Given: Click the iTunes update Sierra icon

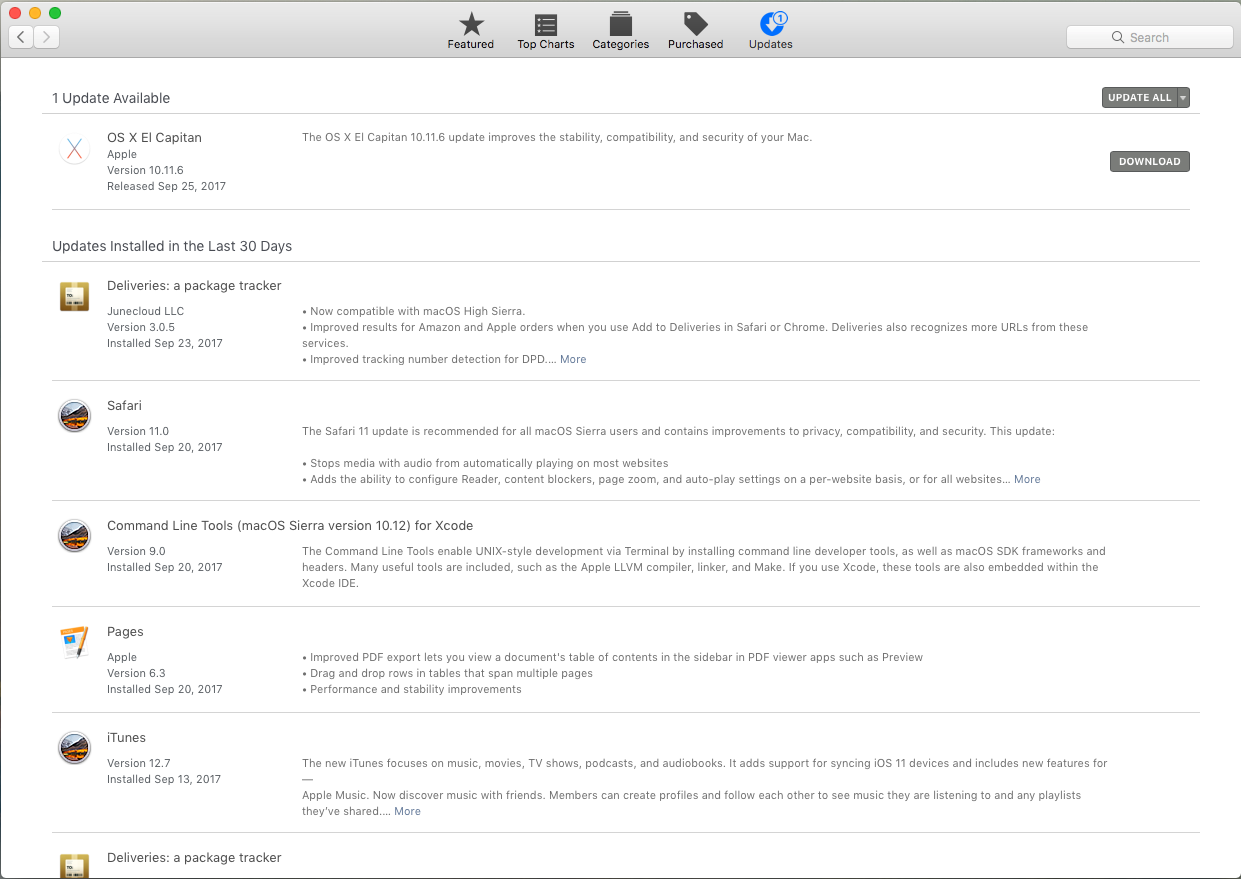Looking at the screenshot, I should pos(74,747).
